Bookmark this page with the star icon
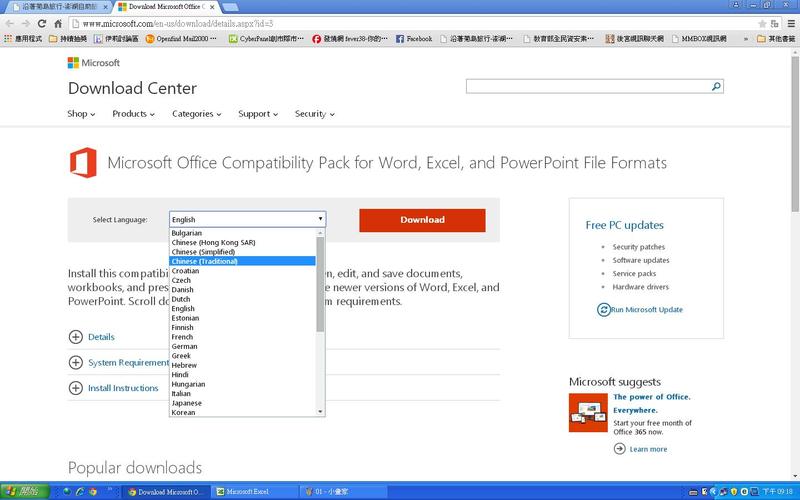The height and width of the screenshot is (500, 800). [762, 23]
